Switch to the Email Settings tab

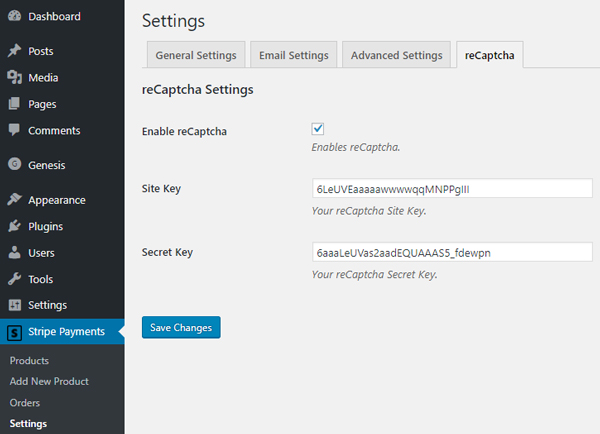point(293,55)
